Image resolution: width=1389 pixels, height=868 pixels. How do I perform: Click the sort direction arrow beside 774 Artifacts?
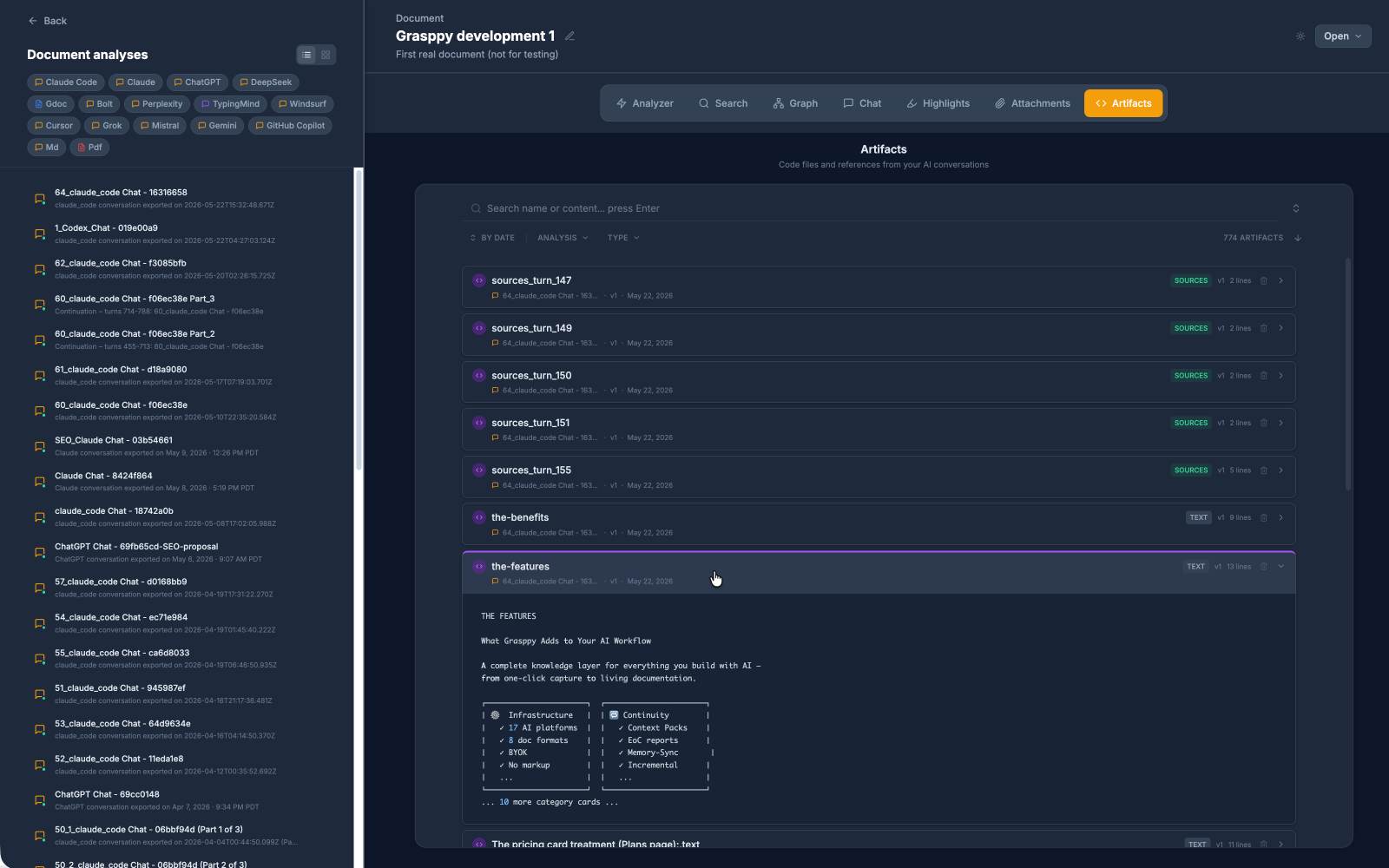click(x=1298, y=238)
